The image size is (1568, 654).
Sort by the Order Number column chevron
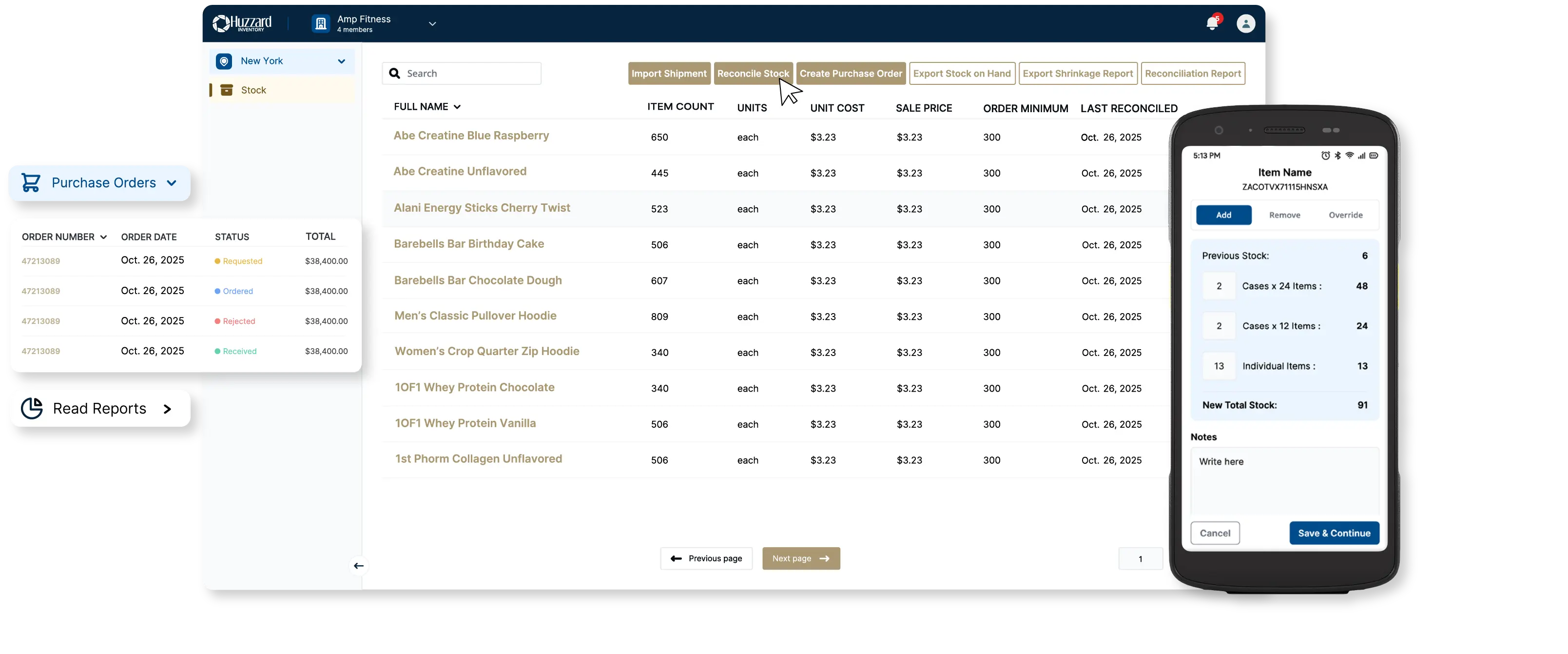tap(103, 237)
